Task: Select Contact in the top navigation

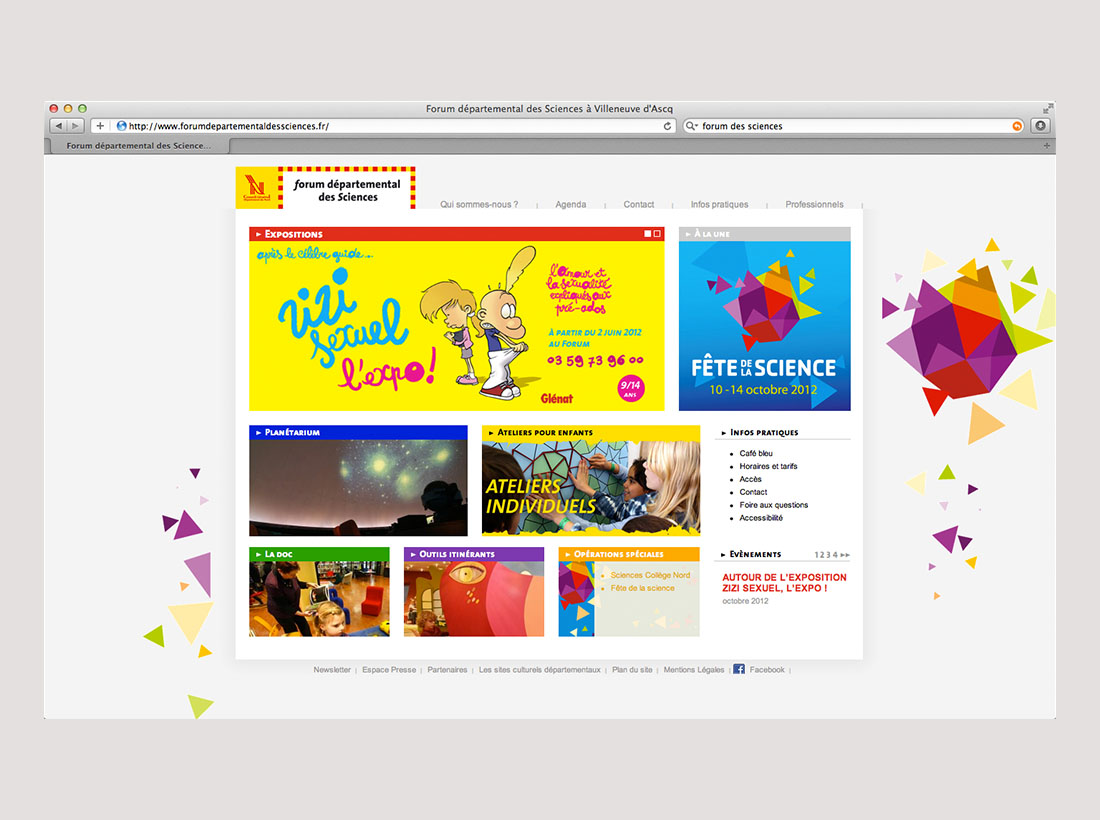Action: (638, 205)
